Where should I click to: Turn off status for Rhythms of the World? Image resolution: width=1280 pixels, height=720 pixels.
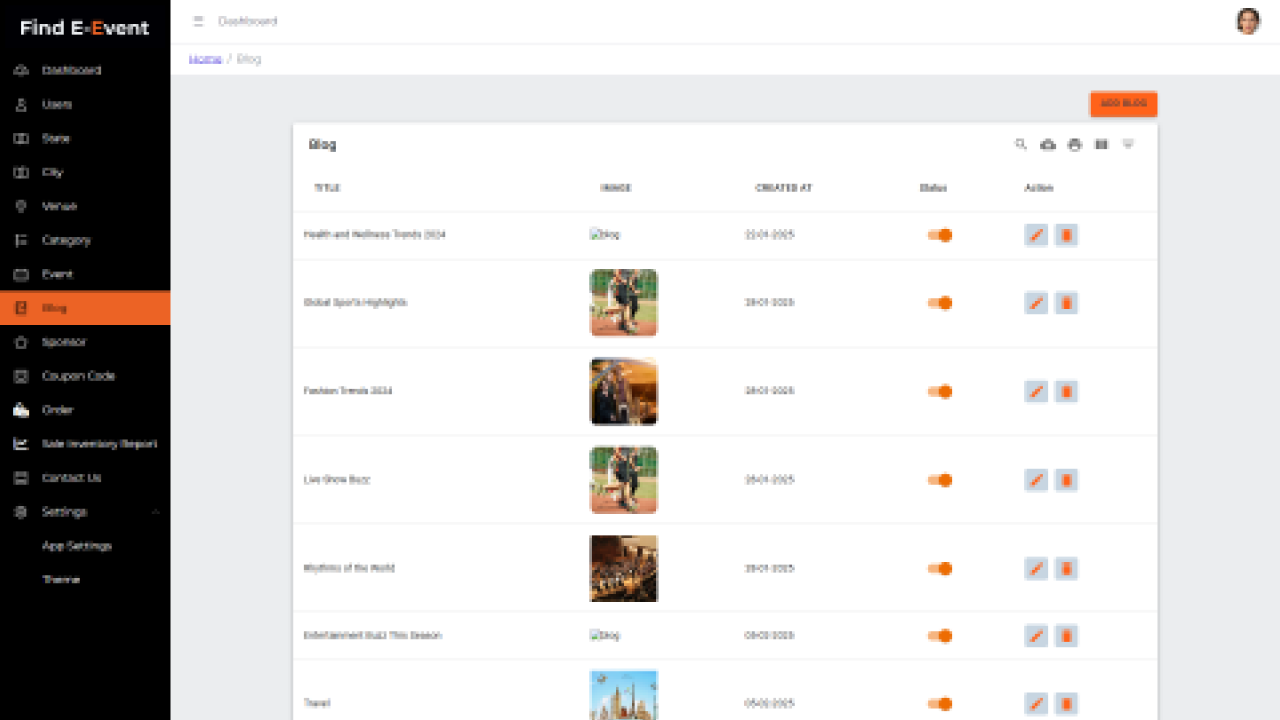tap(939, 568)
